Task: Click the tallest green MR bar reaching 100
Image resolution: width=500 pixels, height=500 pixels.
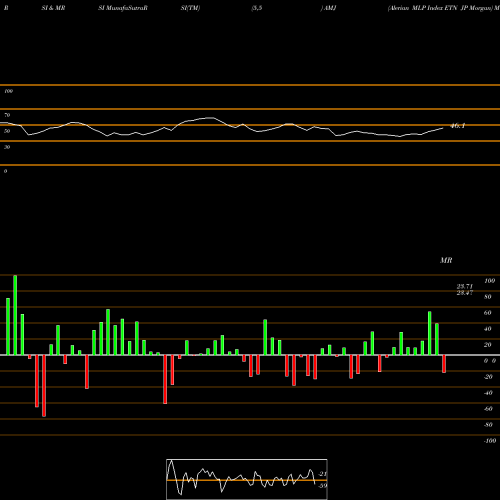Action: click(15, 315)
